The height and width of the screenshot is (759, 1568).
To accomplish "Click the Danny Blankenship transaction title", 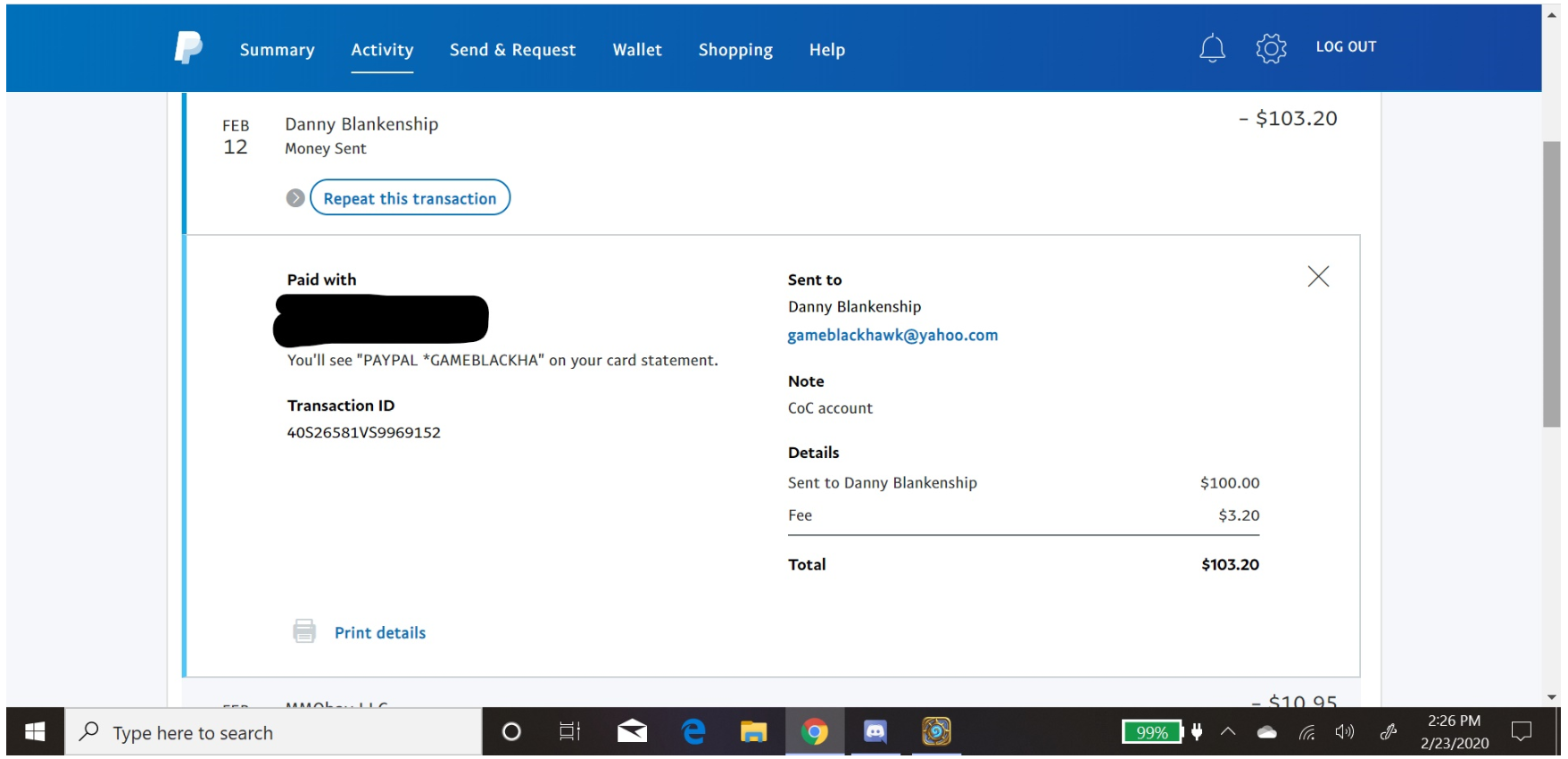I will pyautogui.click(x=361, y=124).
